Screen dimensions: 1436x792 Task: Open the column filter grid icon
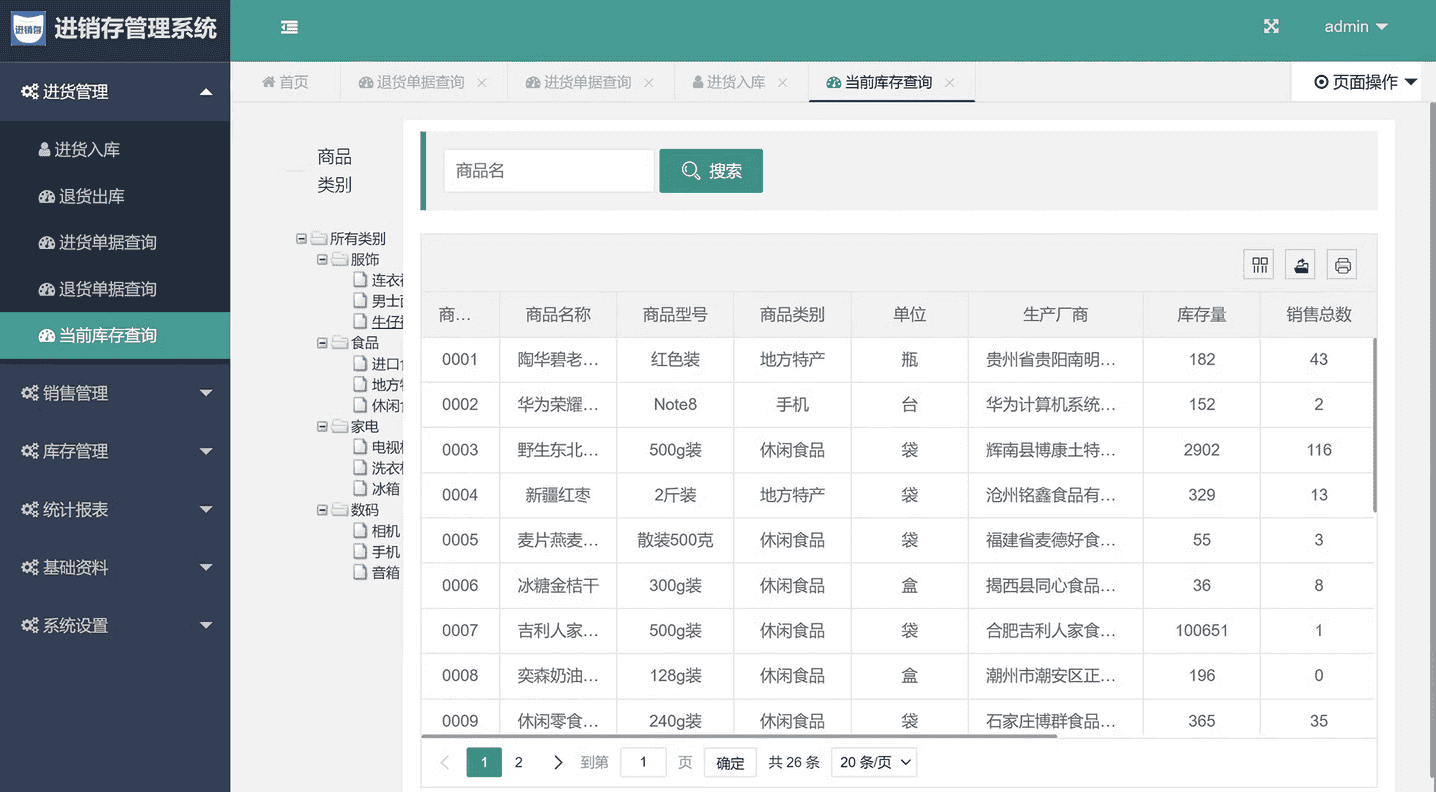pos(1259,265)
